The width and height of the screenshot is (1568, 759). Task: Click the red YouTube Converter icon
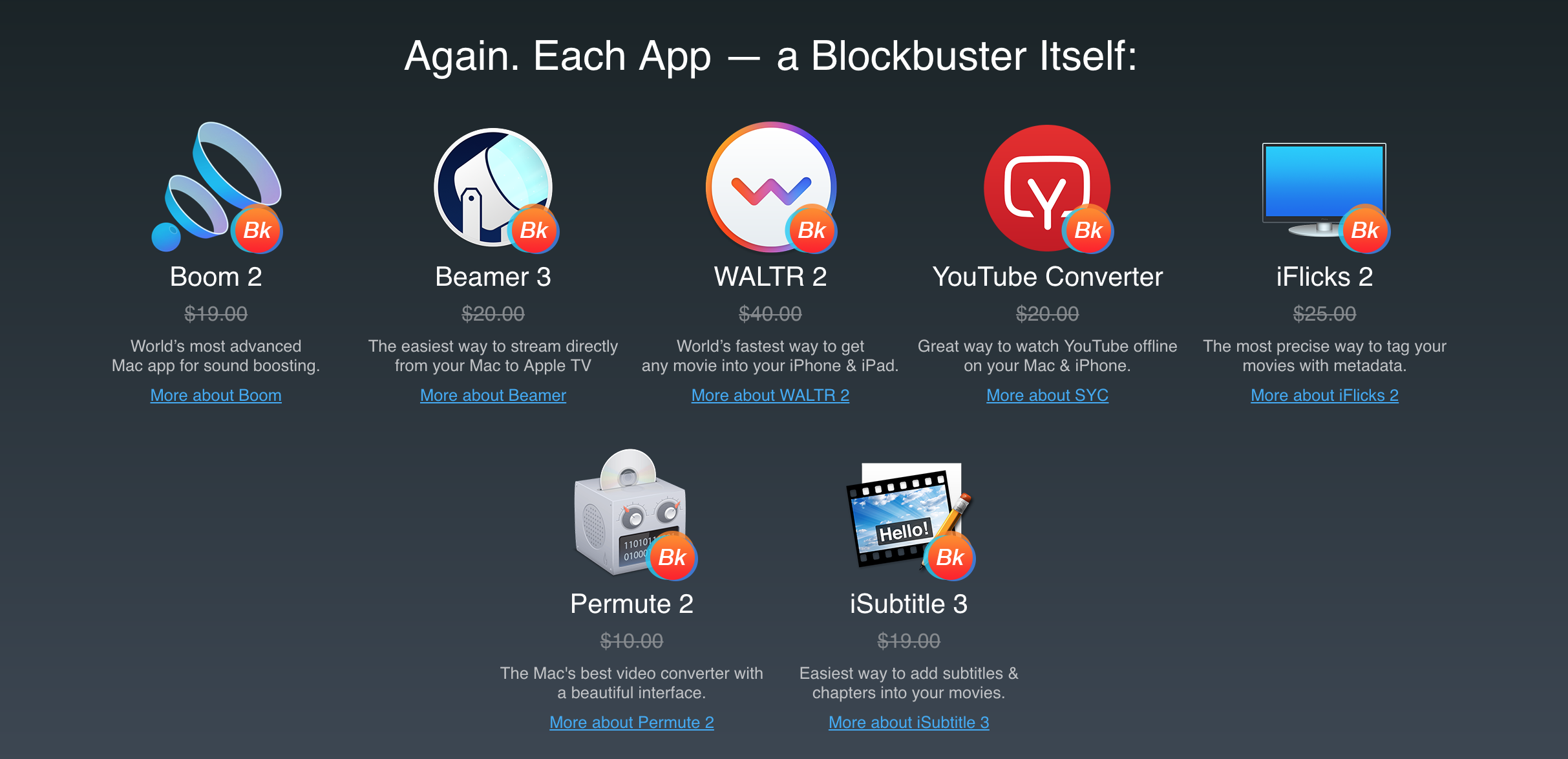pyautogui.click(x=1047, y=187)
